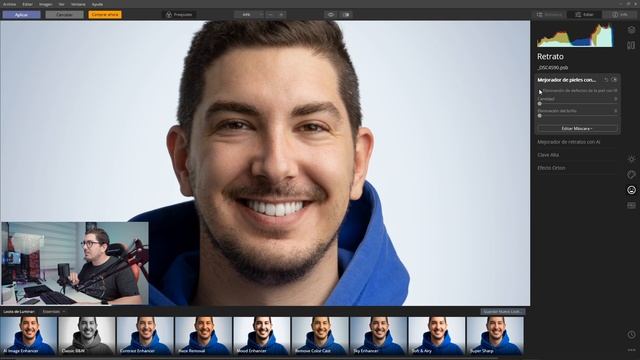Click the Looks de Luminar label
The height and width of the screenshot is (360, 640).
click(19, 311)
